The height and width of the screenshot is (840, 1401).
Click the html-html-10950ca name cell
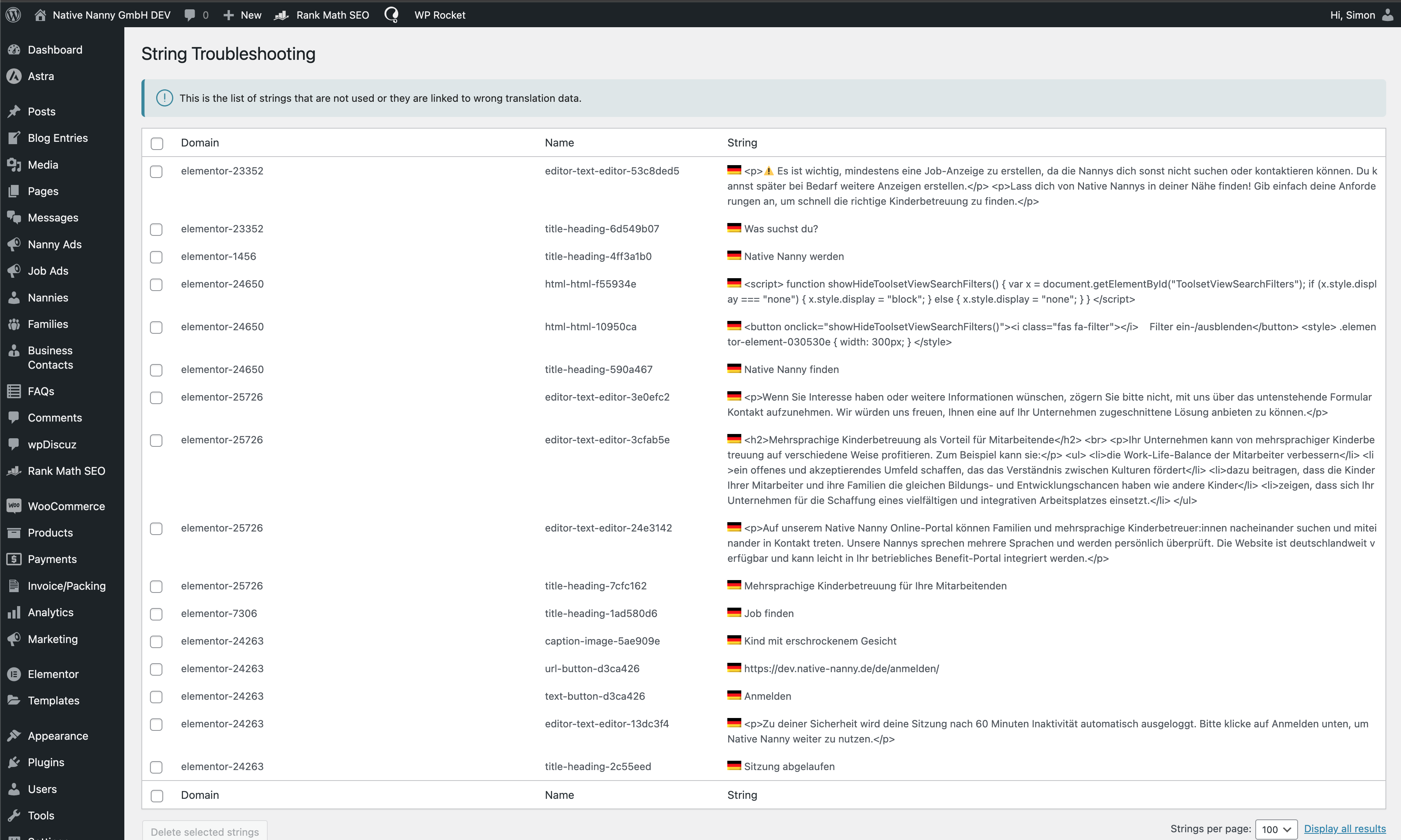(x=591, y=327)
